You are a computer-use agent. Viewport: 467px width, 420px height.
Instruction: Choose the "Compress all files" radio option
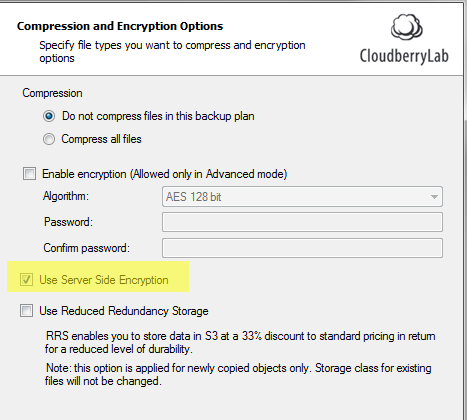pyautogui.click(x=49, y=139)
